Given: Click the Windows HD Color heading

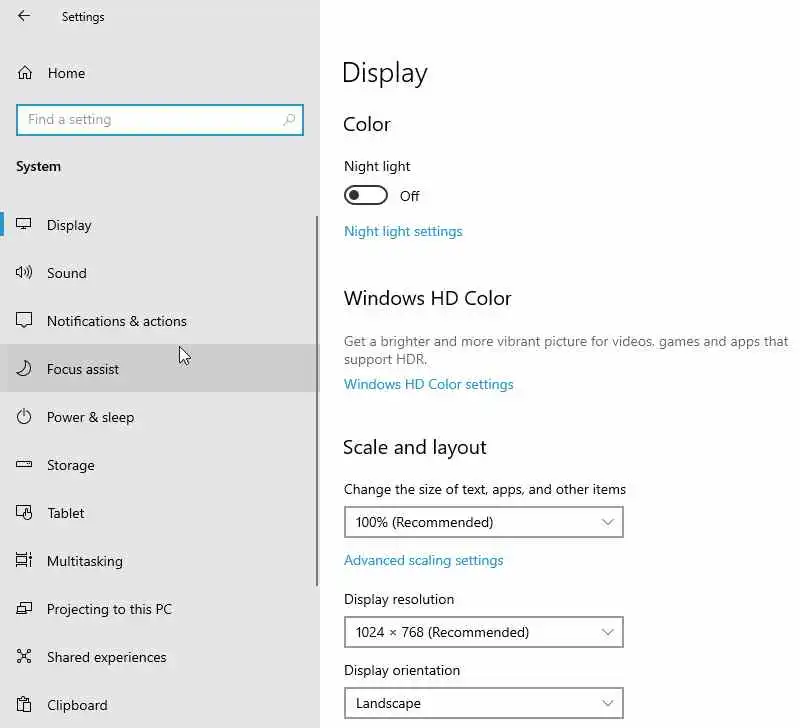Looking at the screenshot, I should coord(428,298).
